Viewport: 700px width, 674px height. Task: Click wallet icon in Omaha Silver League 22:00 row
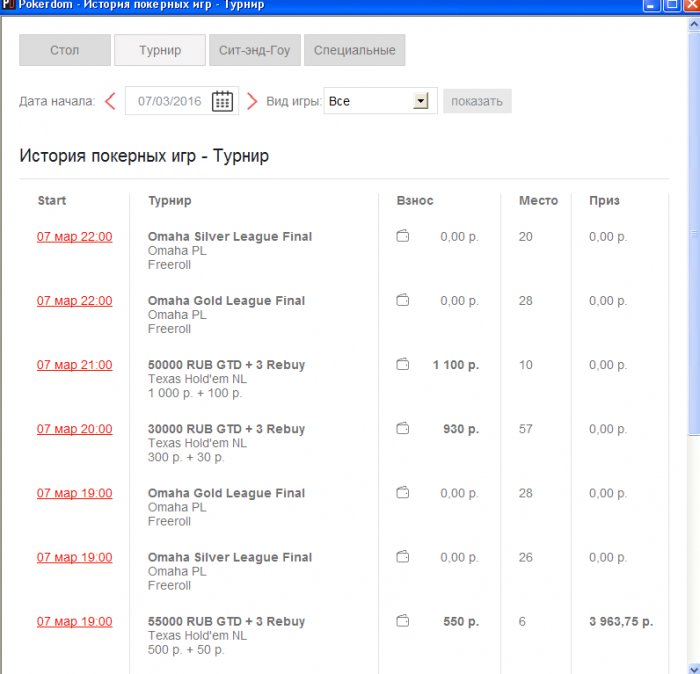(403, 236)
